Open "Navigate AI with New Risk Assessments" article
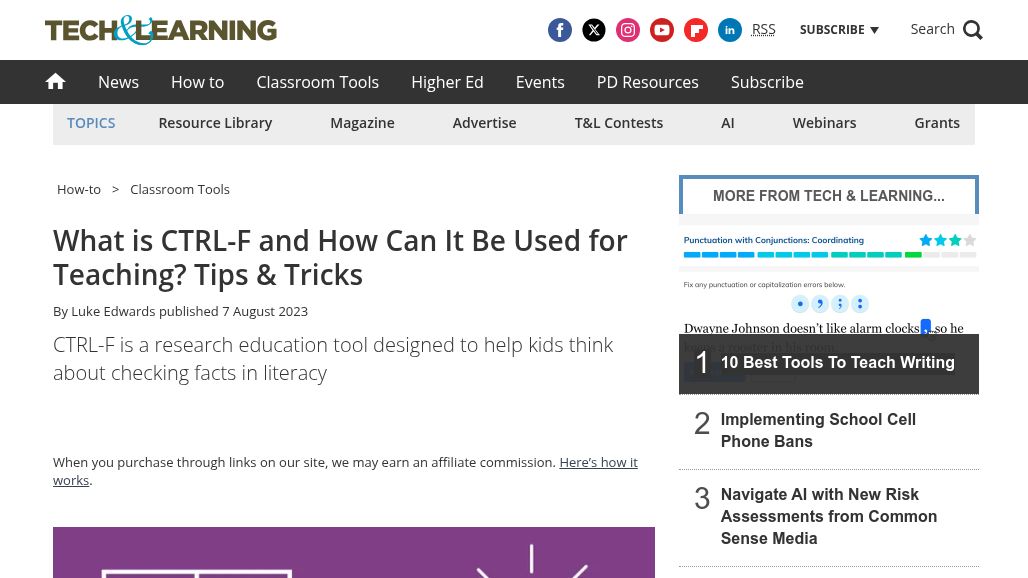The height and width of the screenshot is (578, 1028). coord(829,516)
